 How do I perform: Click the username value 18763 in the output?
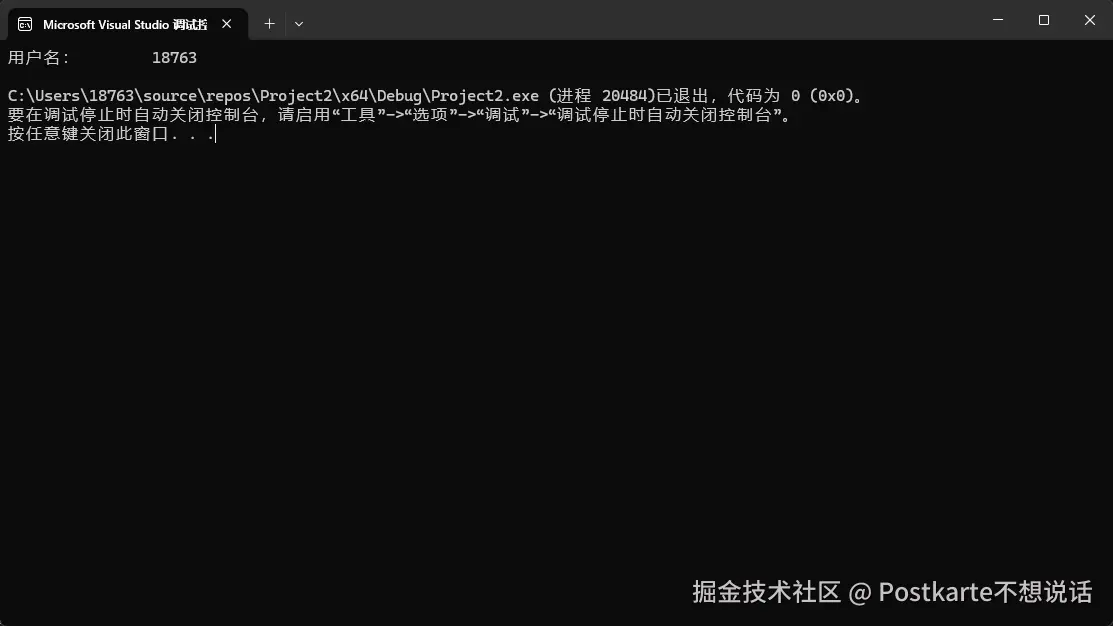pyautogui.click(x=175, y=57)
